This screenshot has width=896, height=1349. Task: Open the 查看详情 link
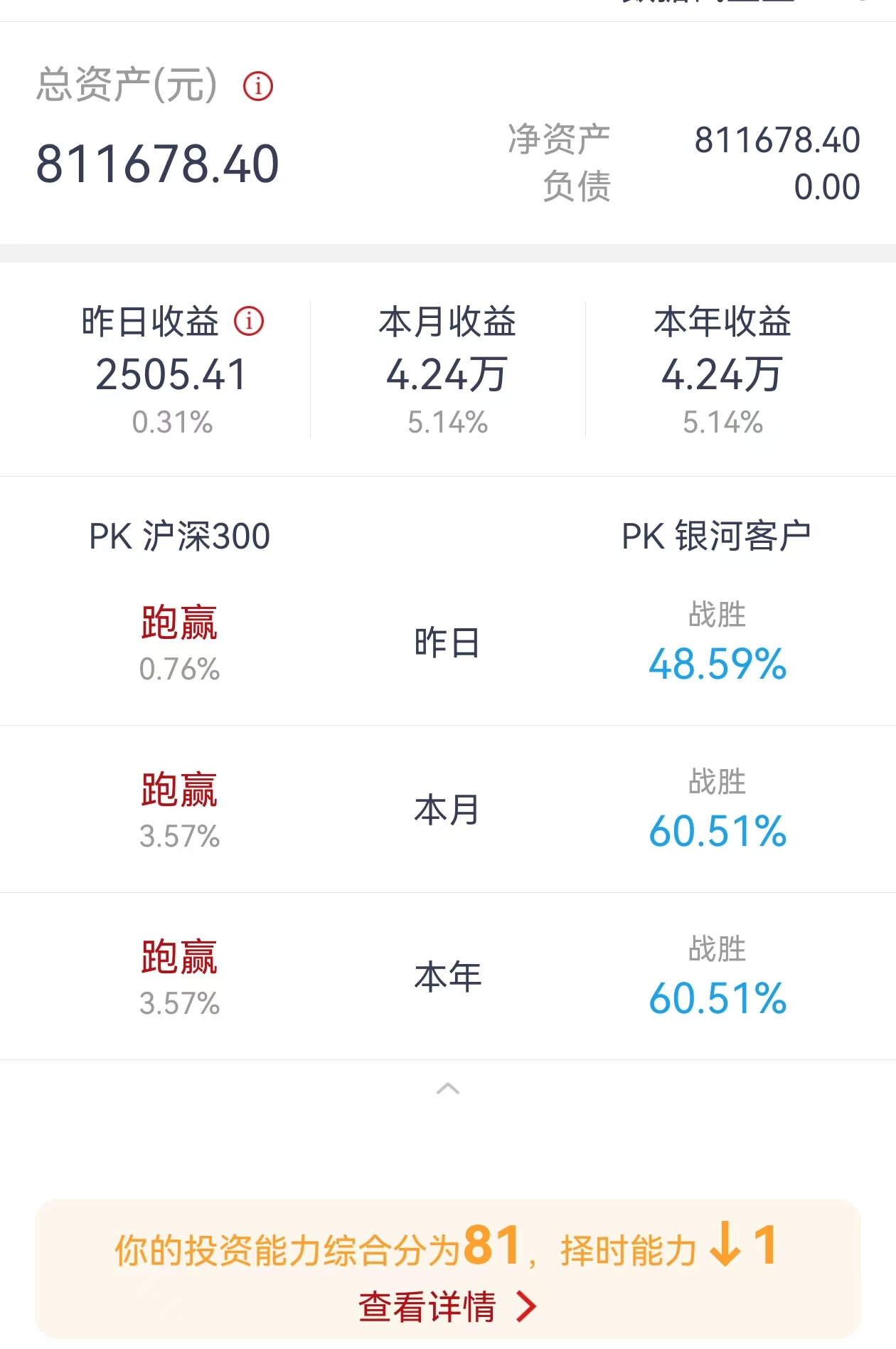(427, 1307)
